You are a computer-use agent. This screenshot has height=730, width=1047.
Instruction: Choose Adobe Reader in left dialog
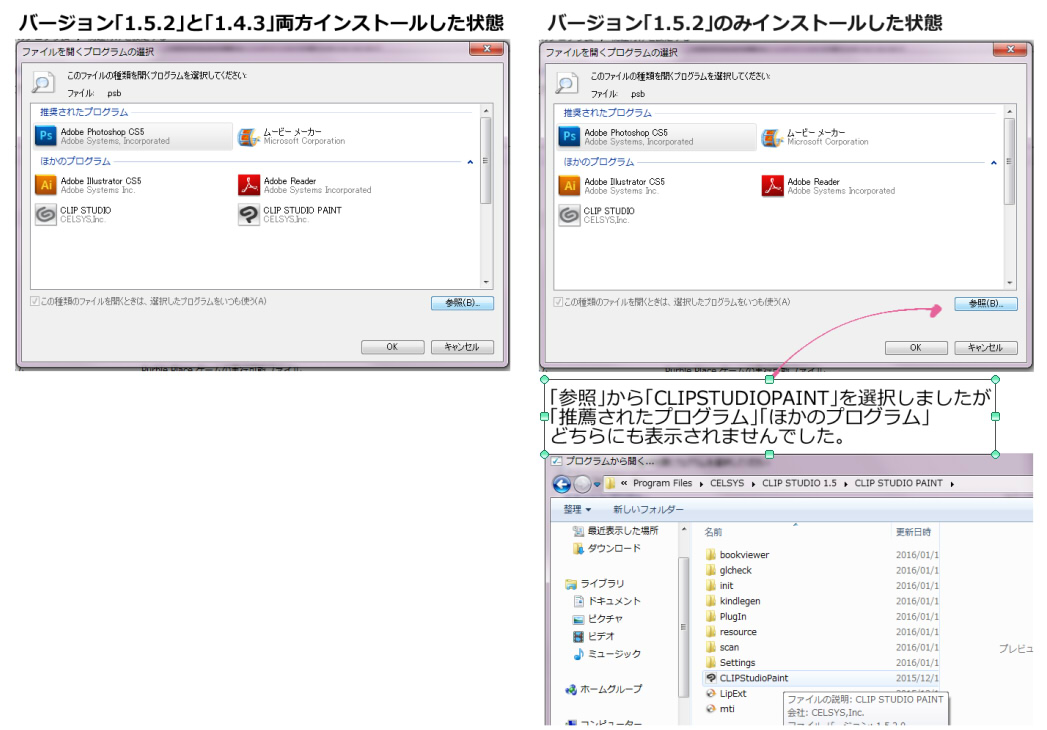click(304, 185)
